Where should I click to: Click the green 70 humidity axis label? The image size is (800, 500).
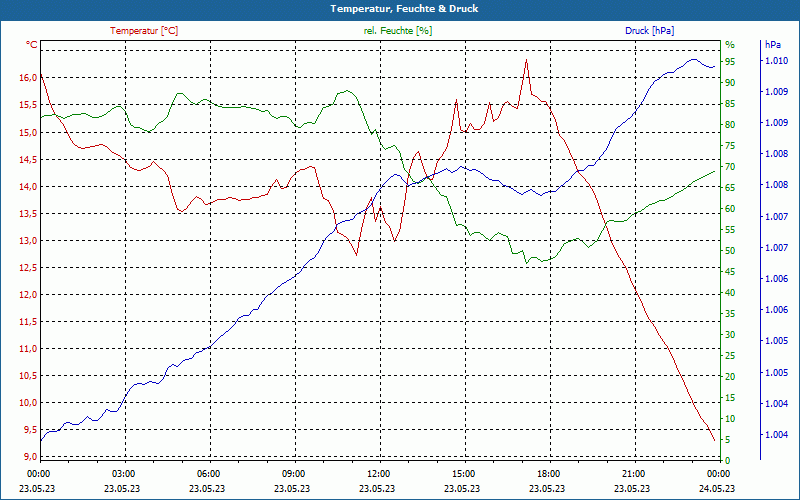pos(730,167)
